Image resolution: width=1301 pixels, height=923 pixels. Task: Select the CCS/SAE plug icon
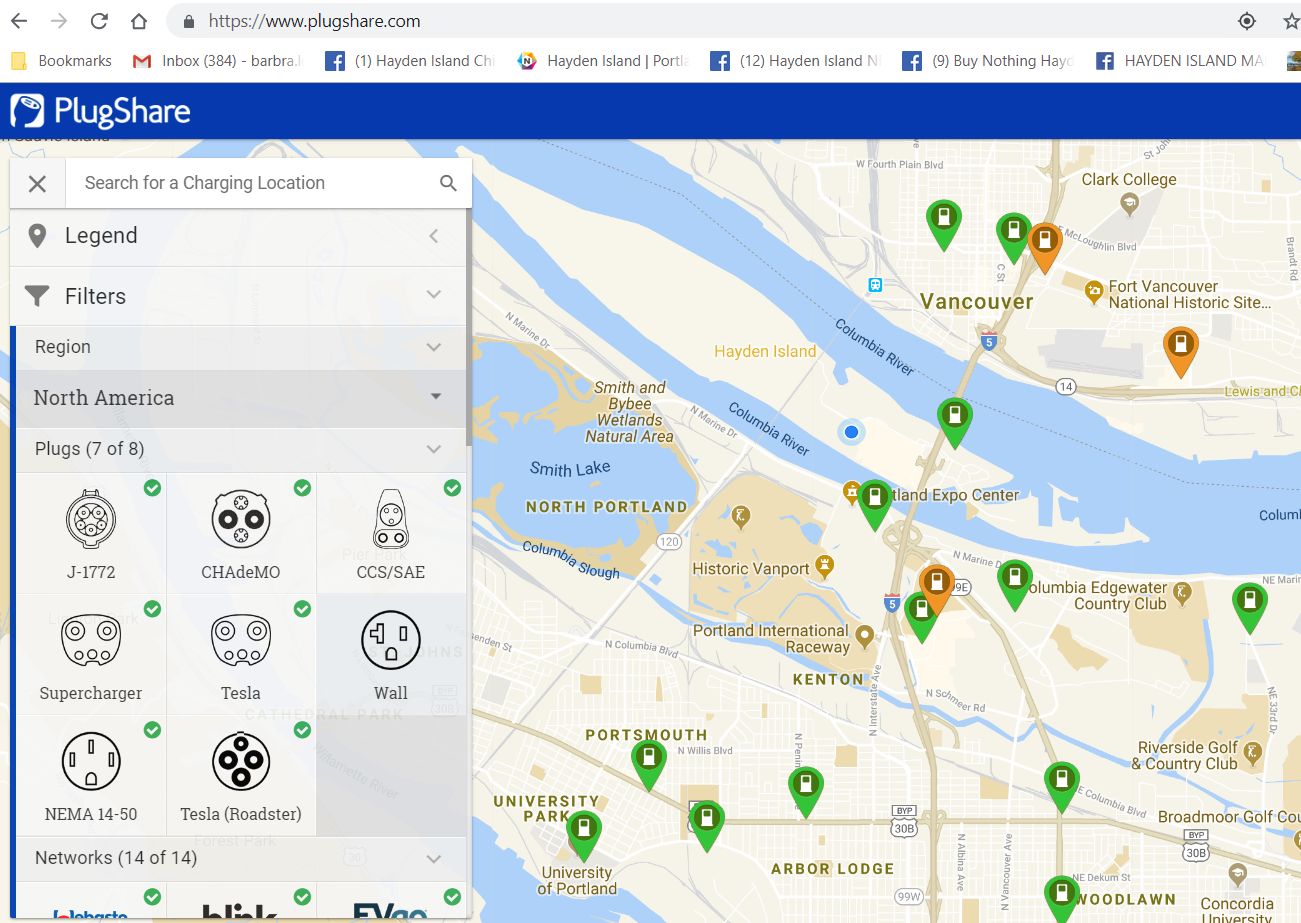[391, 520]
